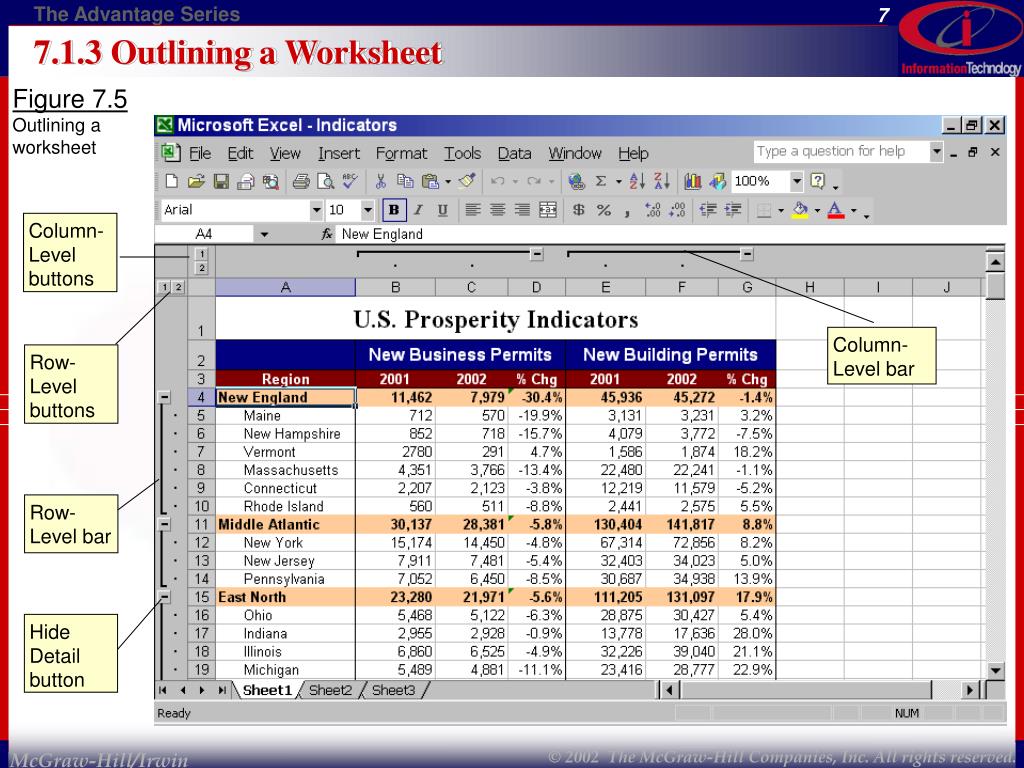The height and width of the screenshot is (768, 1024).
Task: Save the workbook with the floppy disk icon
Action: point(221,182)
